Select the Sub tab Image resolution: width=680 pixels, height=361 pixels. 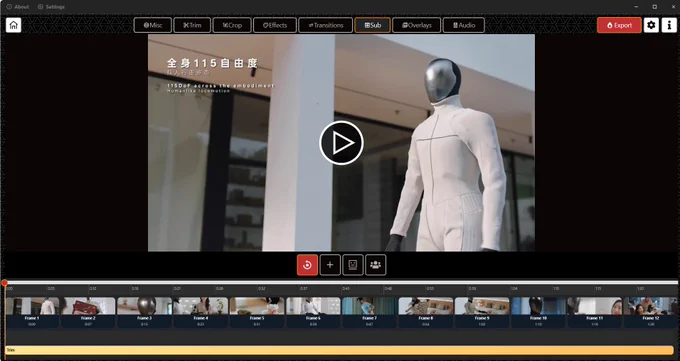[x=373, y=25]
